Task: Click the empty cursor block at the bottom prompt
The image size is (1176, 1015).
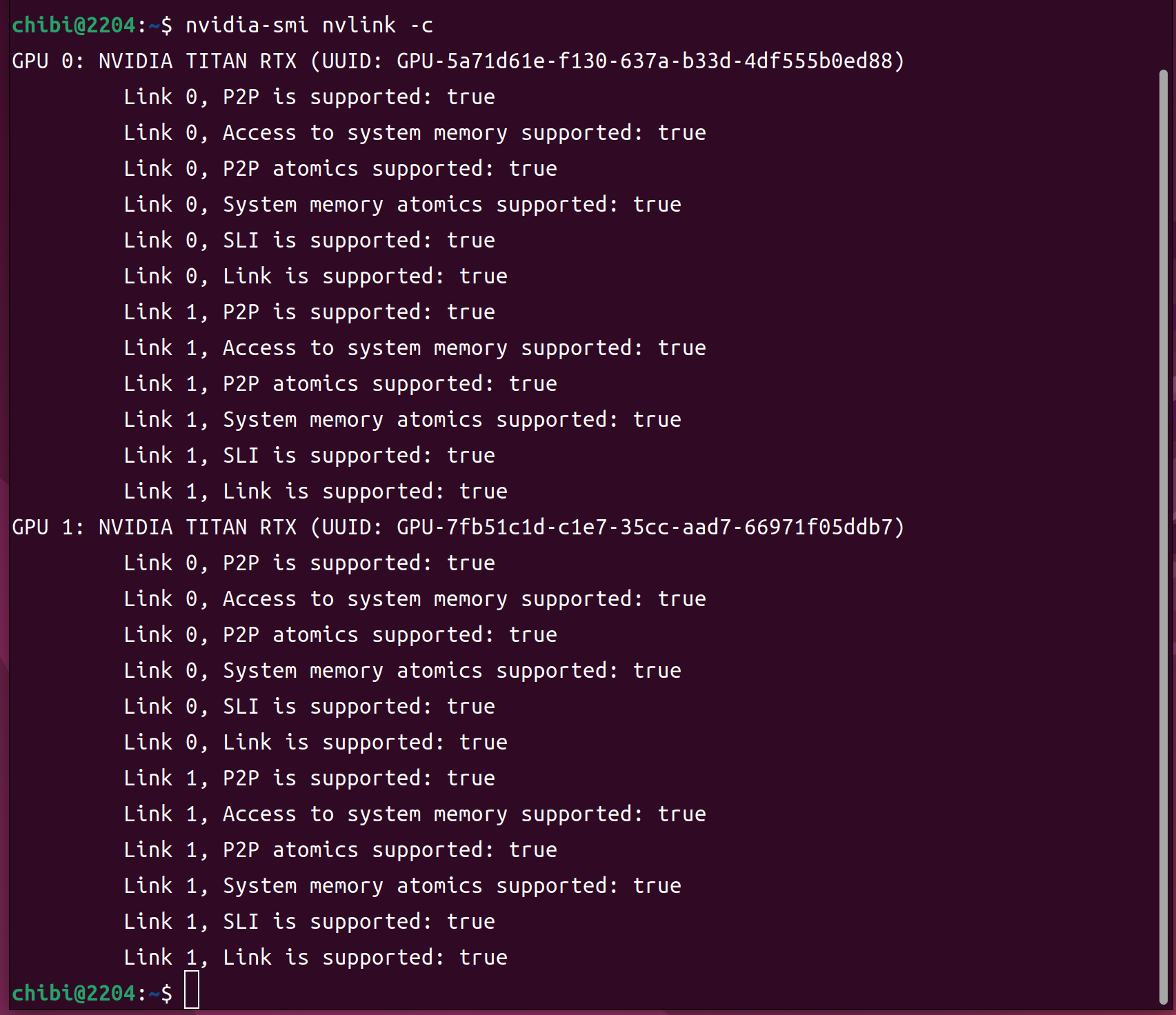Action: tap(192, 990)
